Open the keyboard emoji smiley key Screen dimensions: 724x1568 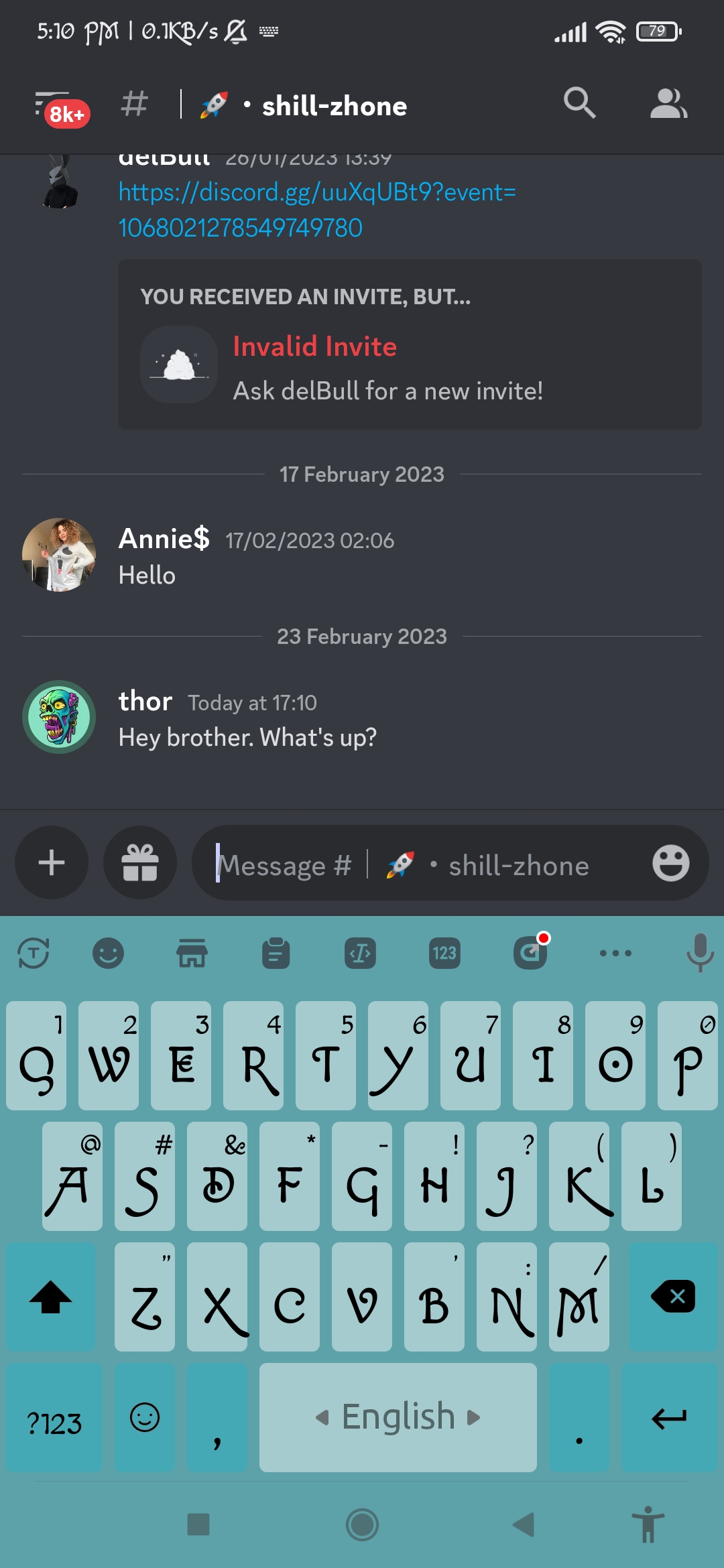(145, 1417)
